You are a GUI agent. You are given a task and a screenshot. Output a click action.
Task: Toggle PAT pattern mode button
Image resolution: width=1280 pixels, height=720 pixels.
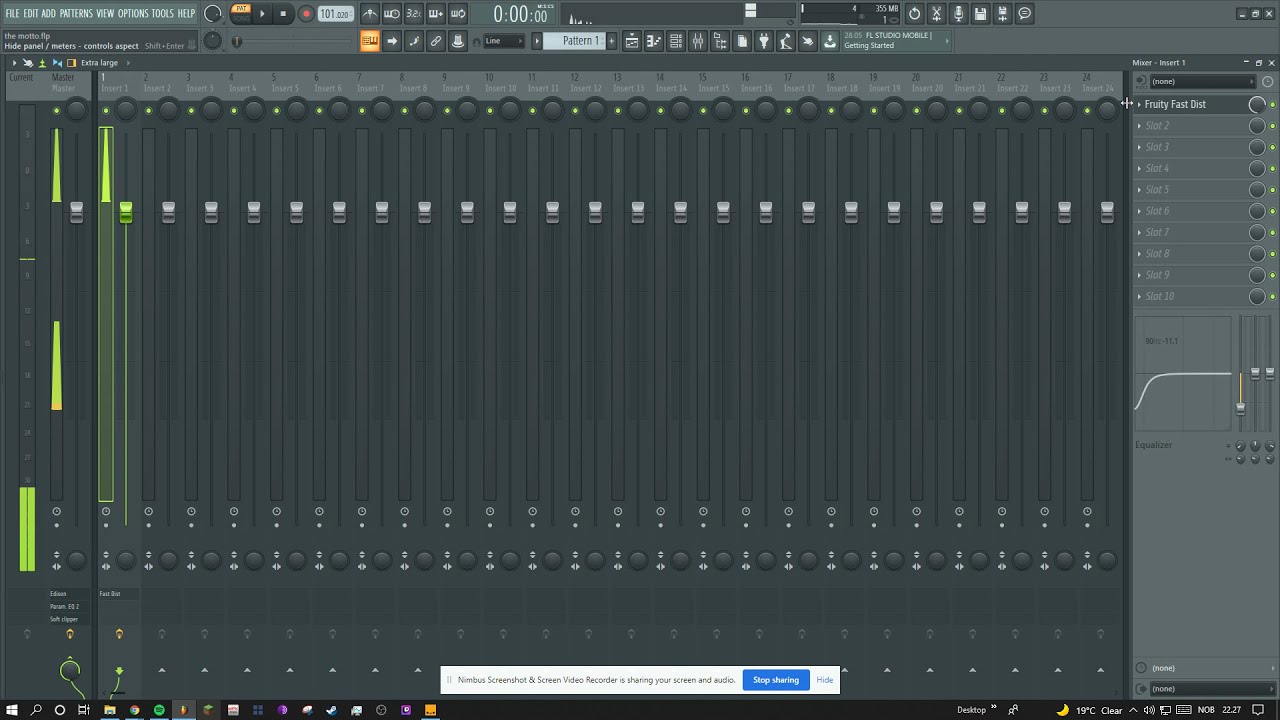click(x=241, y=9)
